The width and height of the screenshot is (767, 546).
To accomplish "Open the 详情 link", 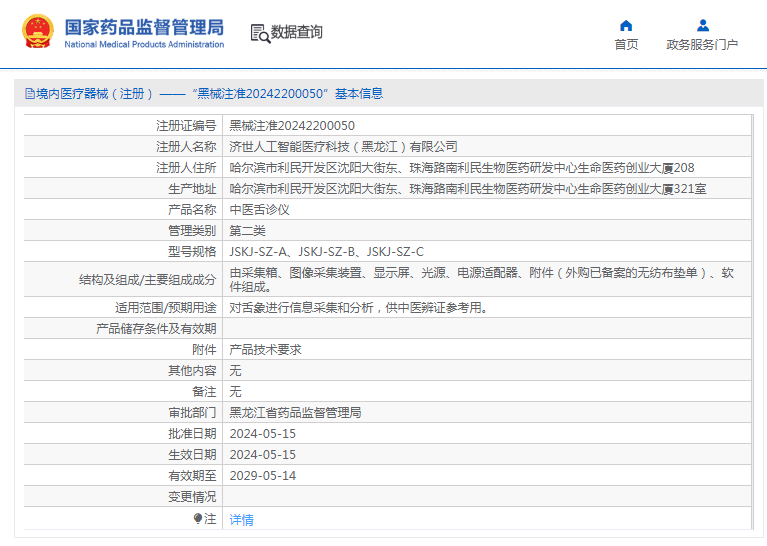I will click(x=242, y=520).
